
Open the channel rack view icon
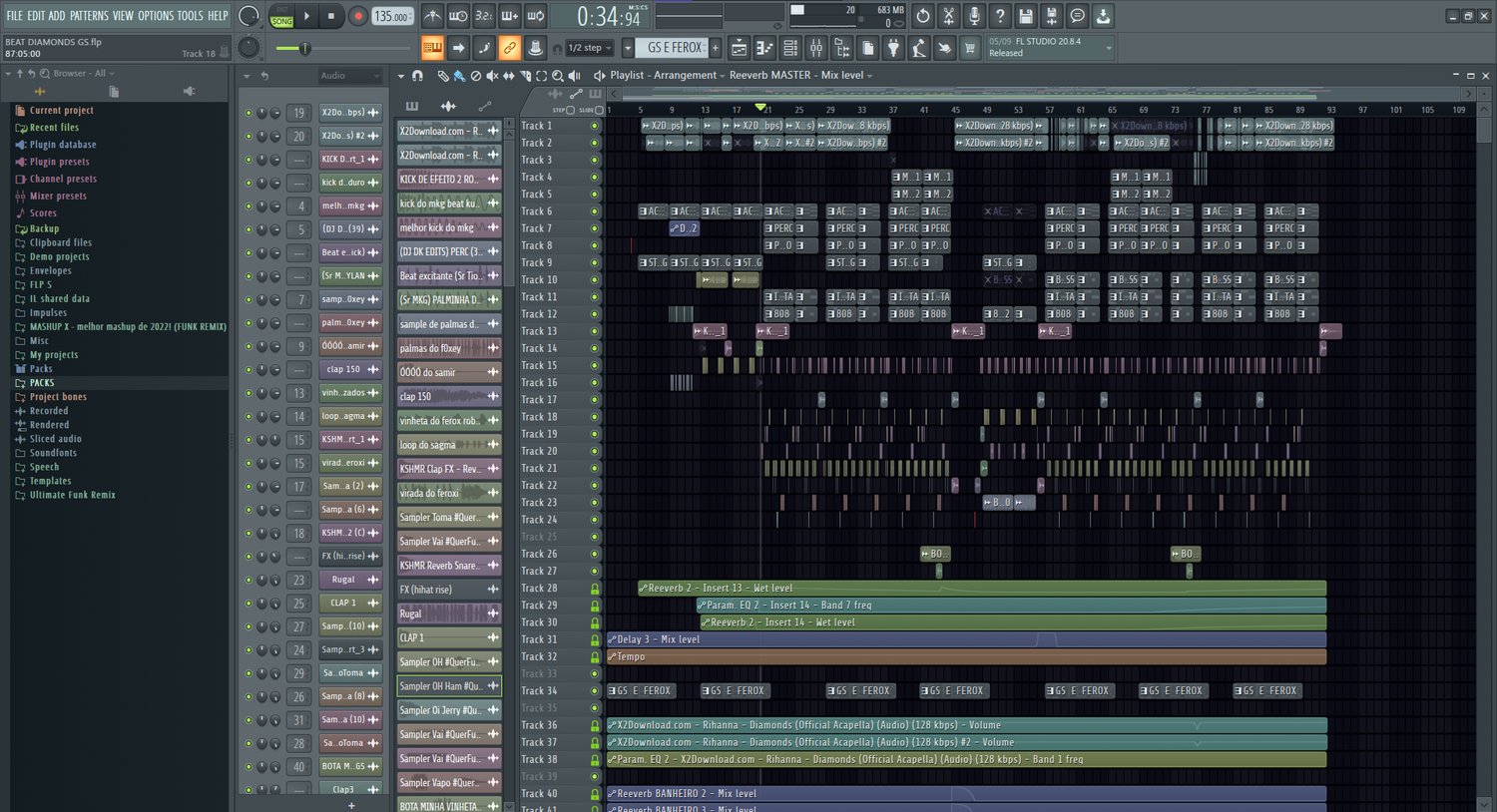[790, 48]
